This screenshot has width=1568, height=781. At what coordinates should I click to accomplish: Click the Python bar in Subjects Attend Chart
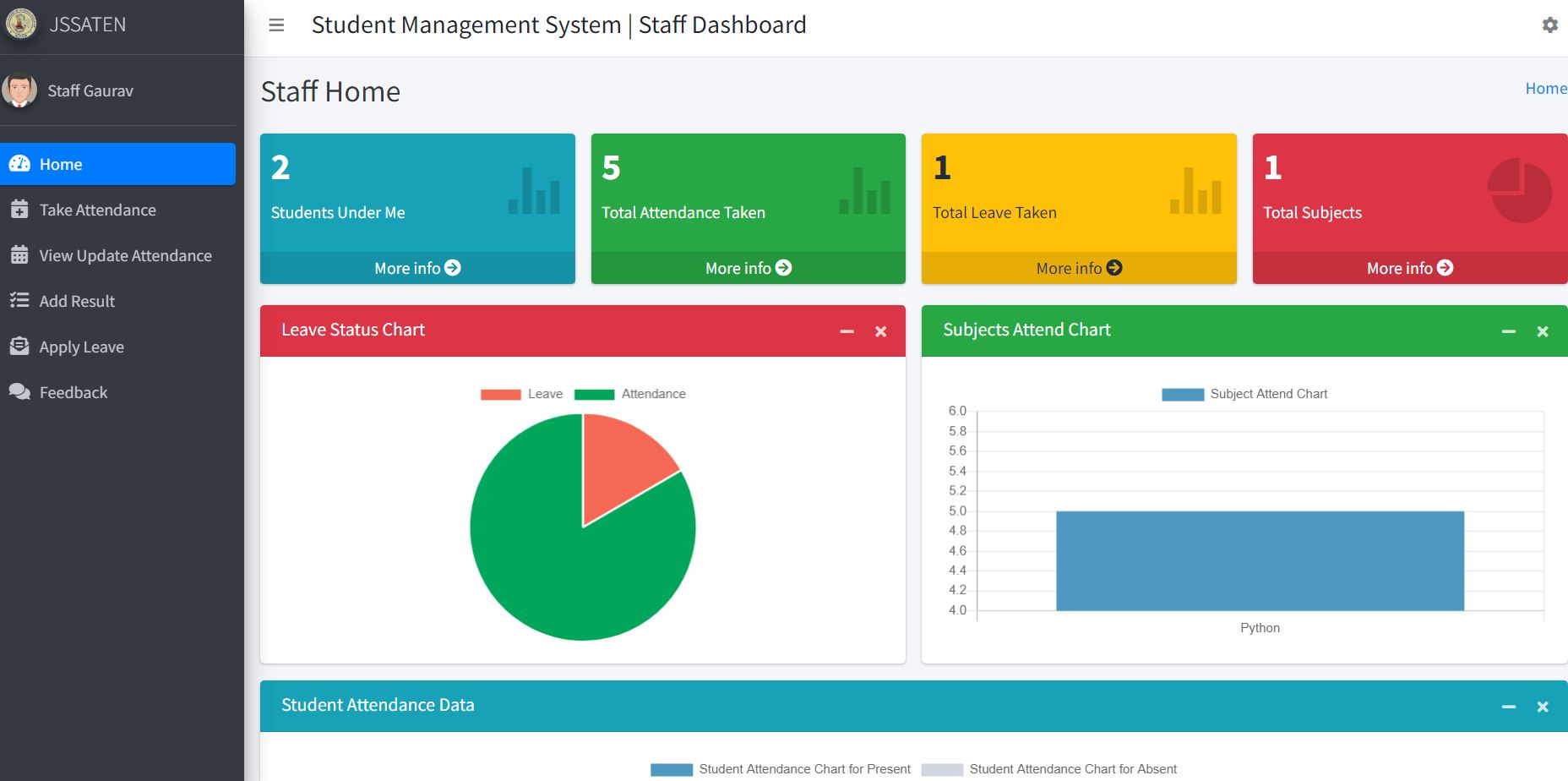coord(1259,558)
